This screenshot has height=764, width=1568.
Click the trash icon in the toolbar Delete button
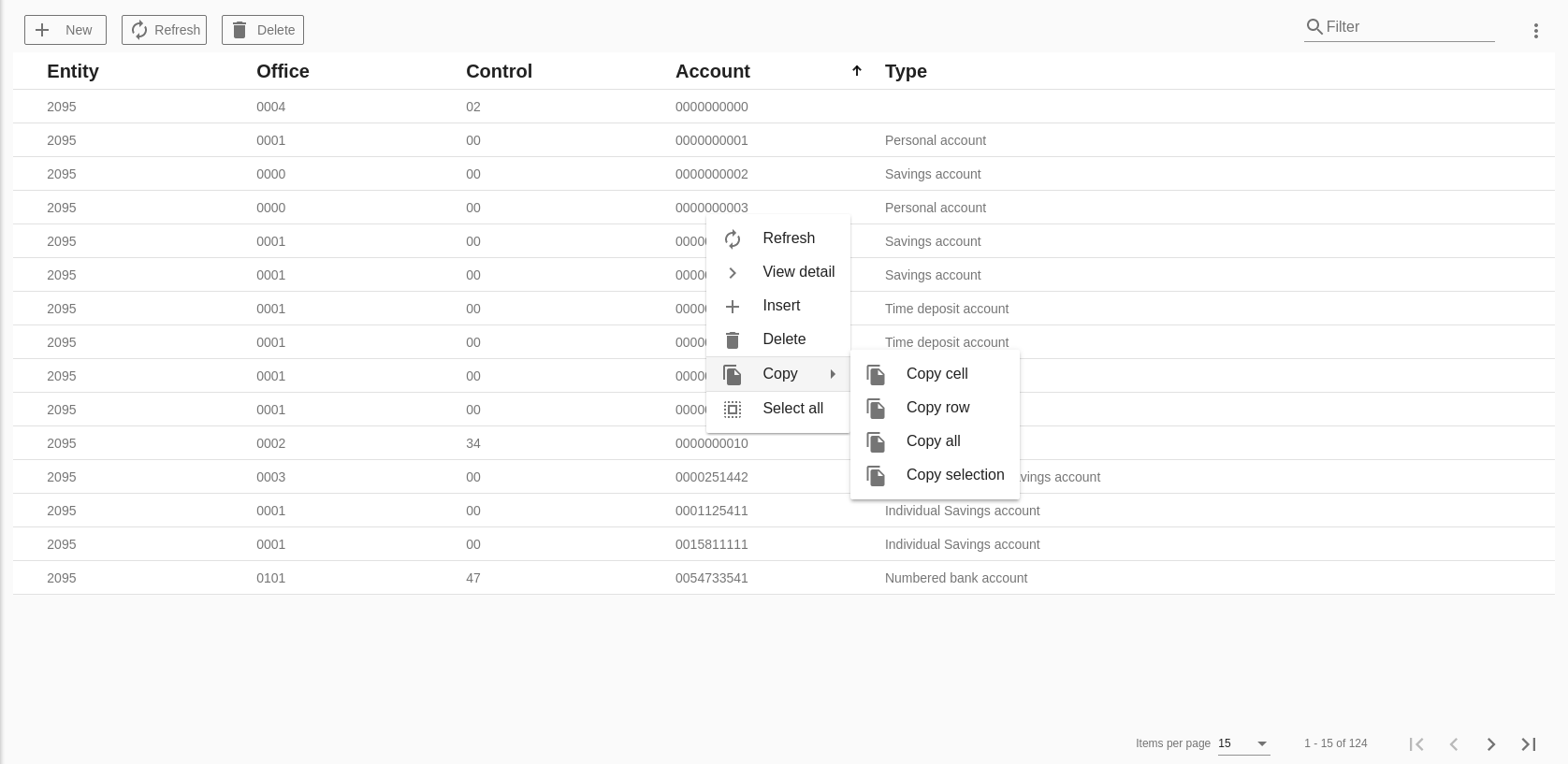coord(240,30)
